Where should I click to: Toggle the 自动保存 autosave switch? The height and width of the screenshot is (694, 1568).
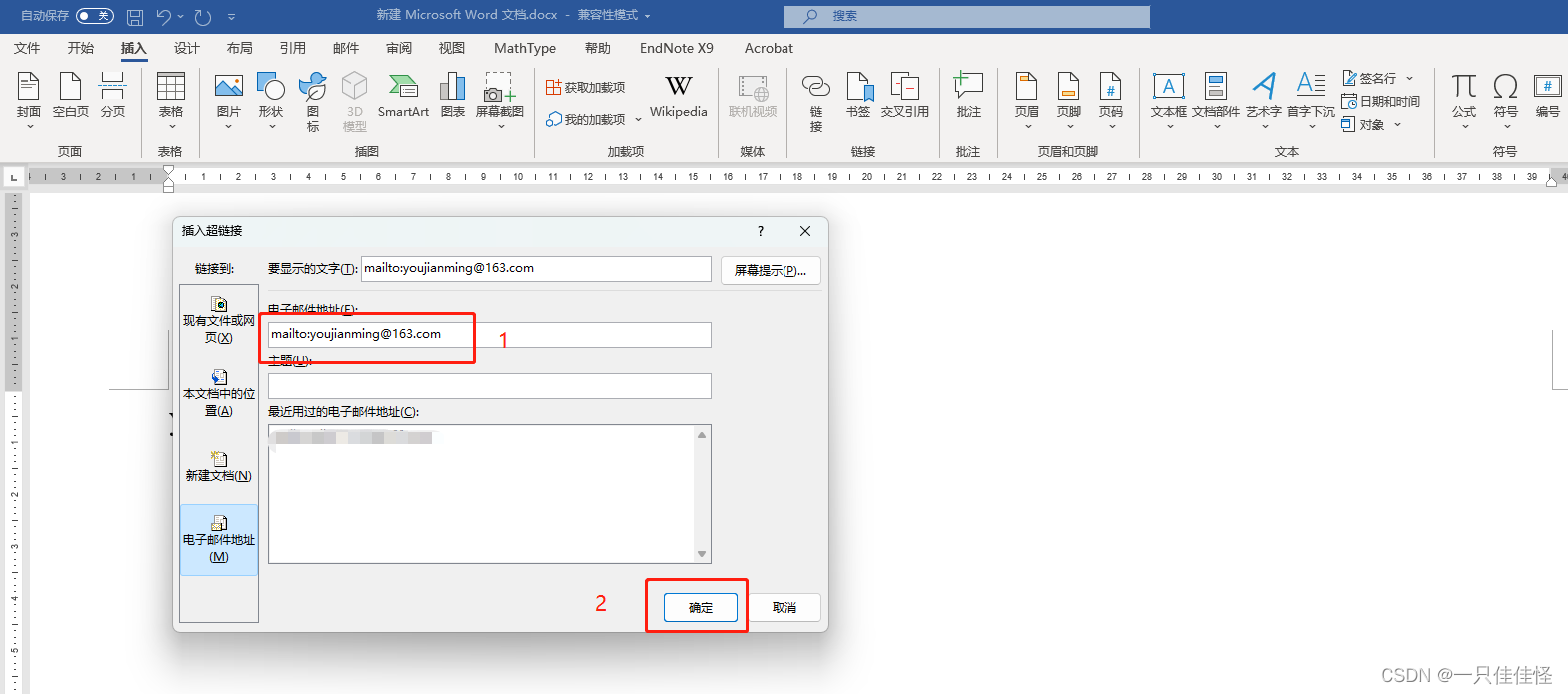pos(95,16)
